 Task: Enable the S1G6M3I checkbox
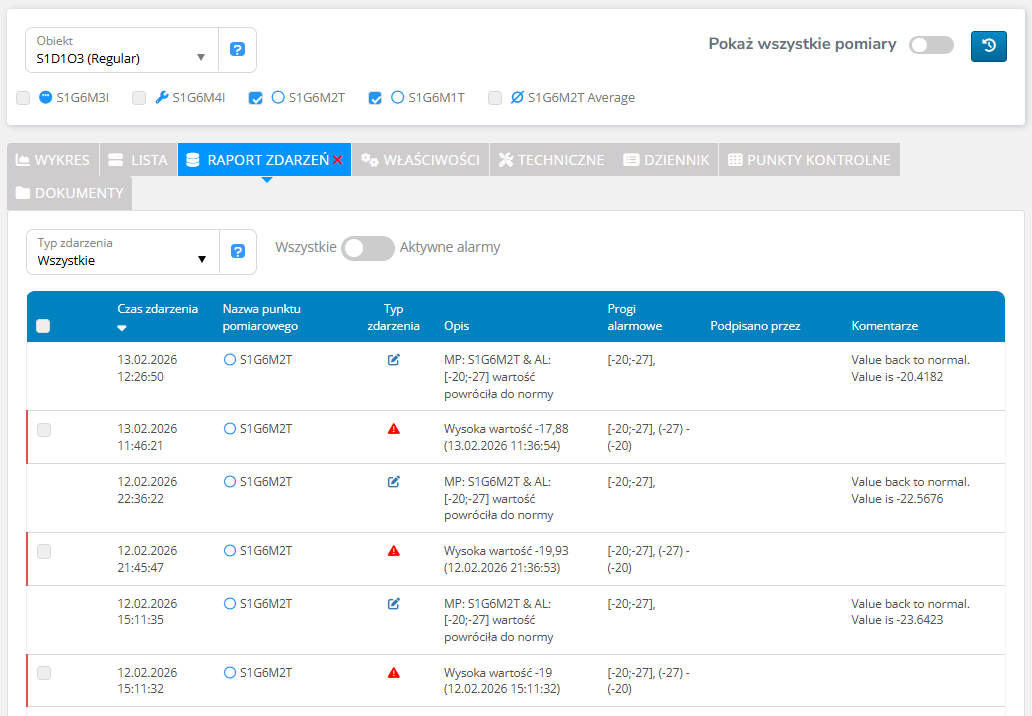coord(23,98)
